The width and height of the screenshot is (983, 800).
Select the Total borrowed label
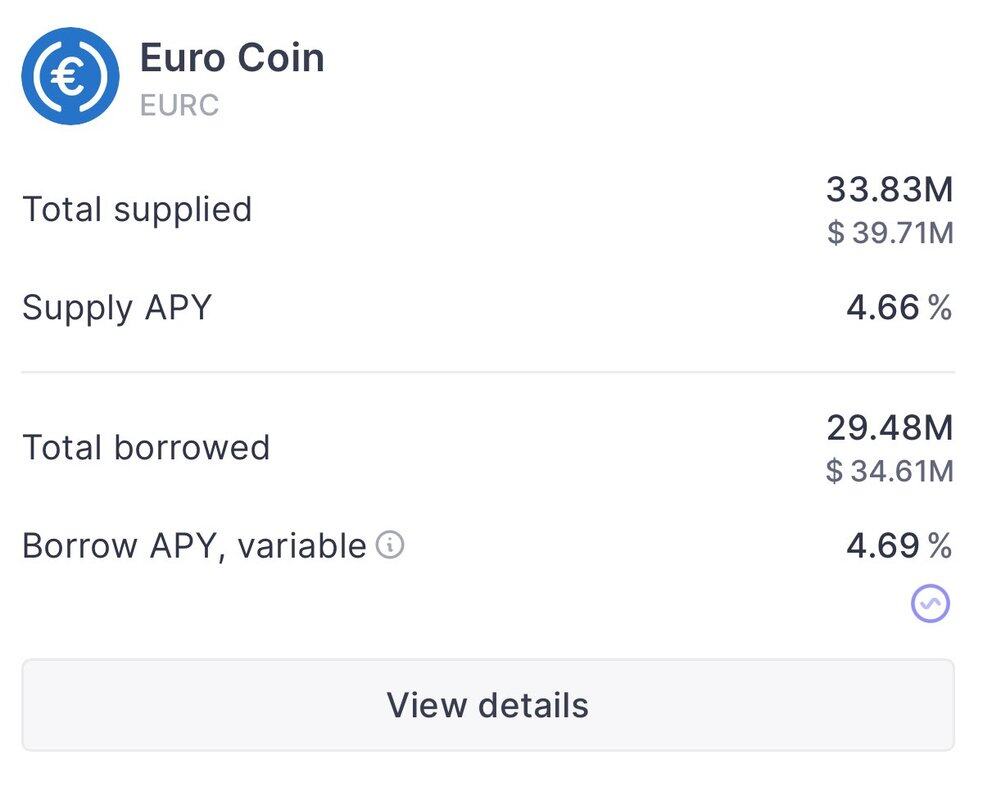[x=146, y=447]
